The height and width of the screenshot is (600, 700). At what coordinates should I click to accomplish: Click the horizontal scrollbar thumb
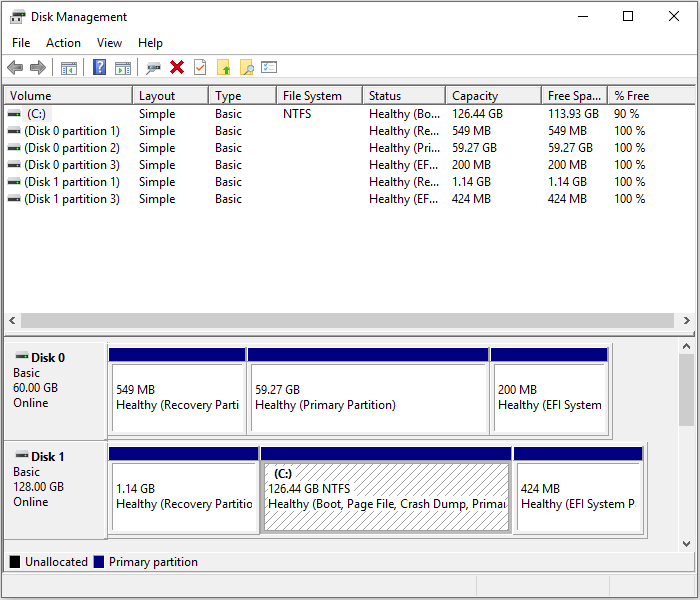pyautogui.click(x=347, y=320)
